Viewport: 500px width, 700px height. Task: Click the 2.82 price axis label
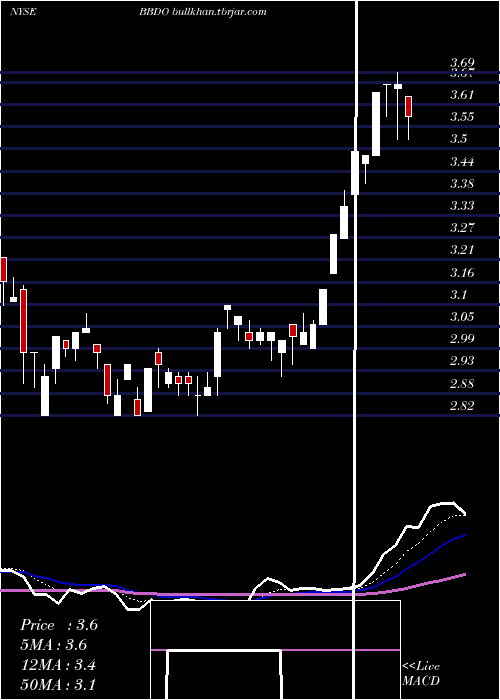tap(462, 405)
